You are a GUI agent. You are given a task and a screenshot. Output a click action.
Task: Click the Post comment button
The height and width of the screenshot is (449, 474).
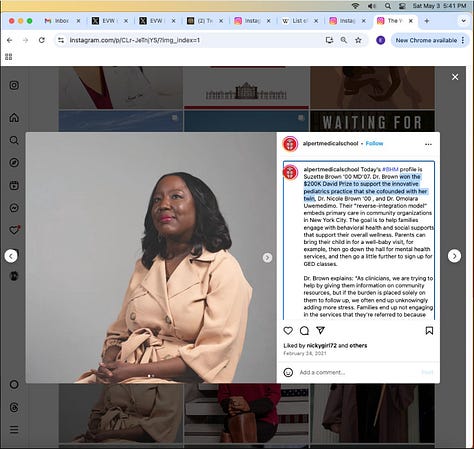pyautogui.click(x=427, y=372)
